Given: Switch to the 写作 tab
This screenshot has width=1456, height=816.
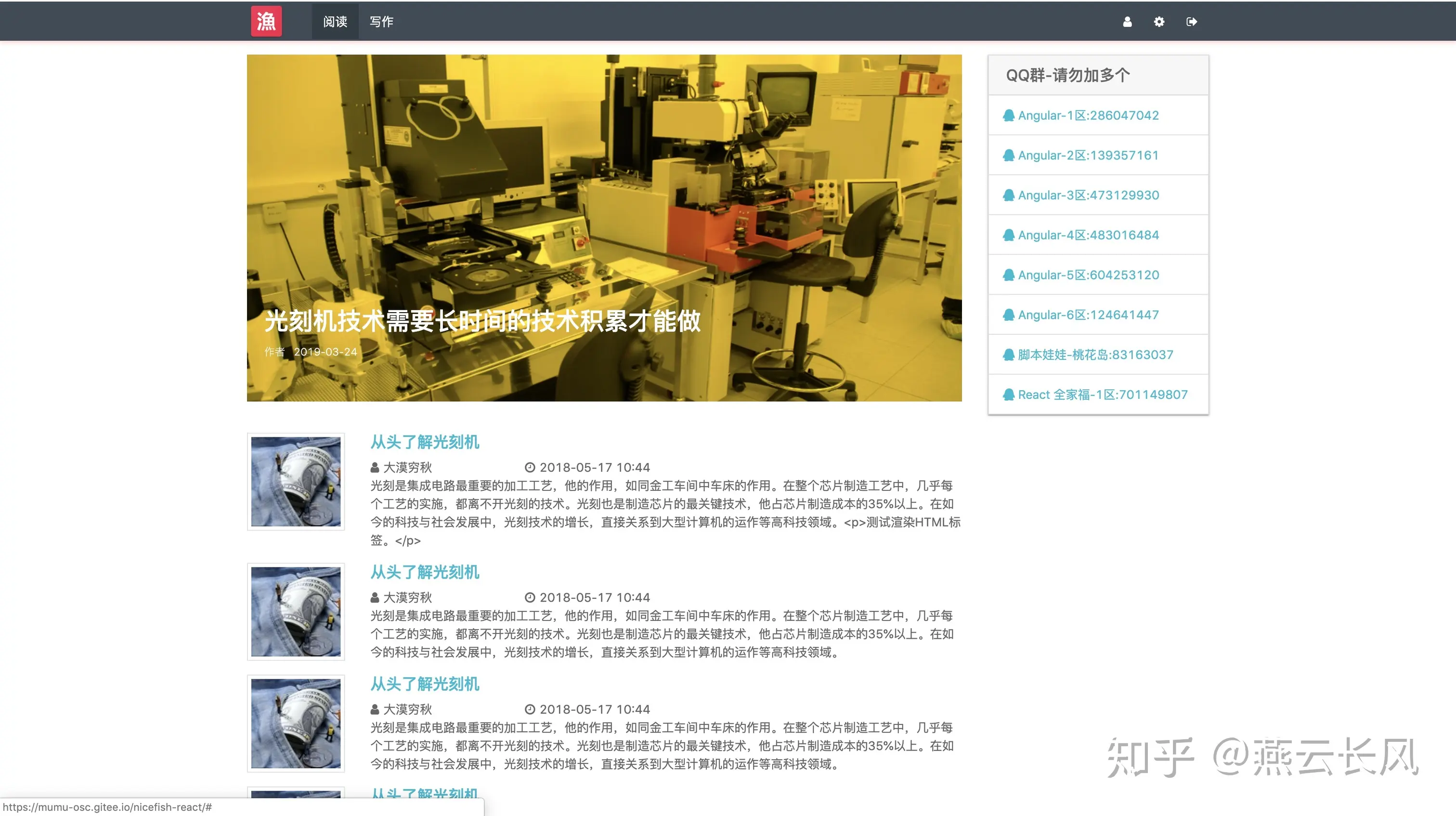Looking at the screenshot, I should tap(381, 22).
